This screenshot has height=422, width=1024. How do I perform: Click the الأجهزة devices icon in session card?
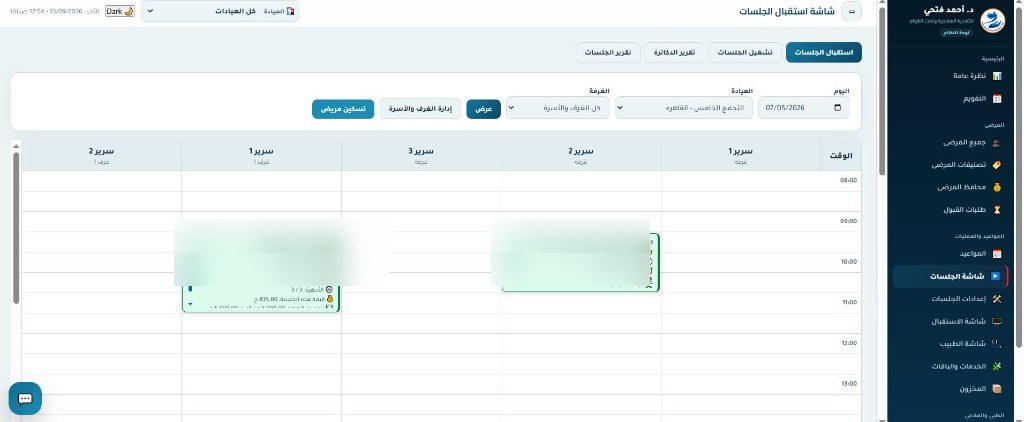tap(329, 289)
